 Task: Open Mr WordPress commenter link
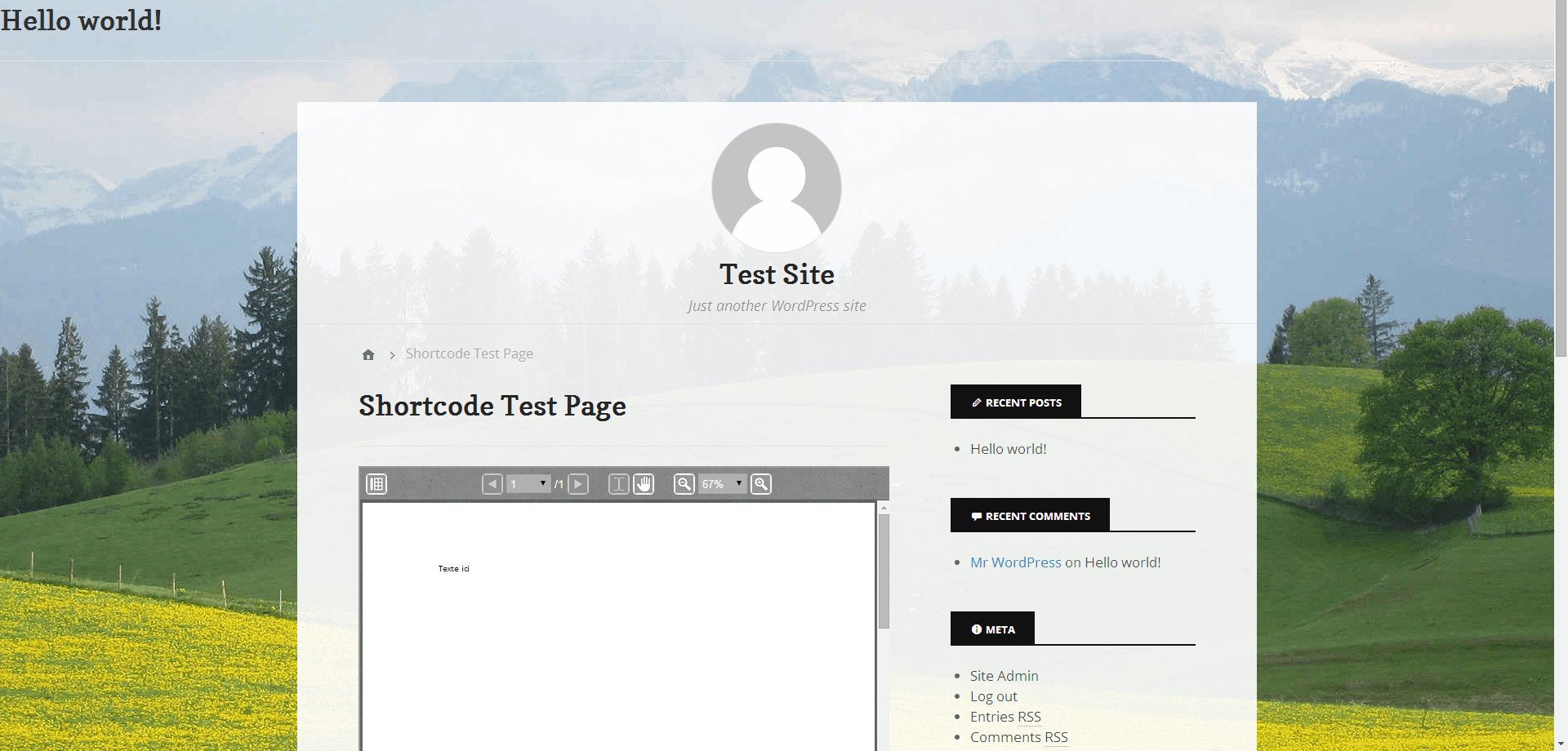(x=1015, y=562)
